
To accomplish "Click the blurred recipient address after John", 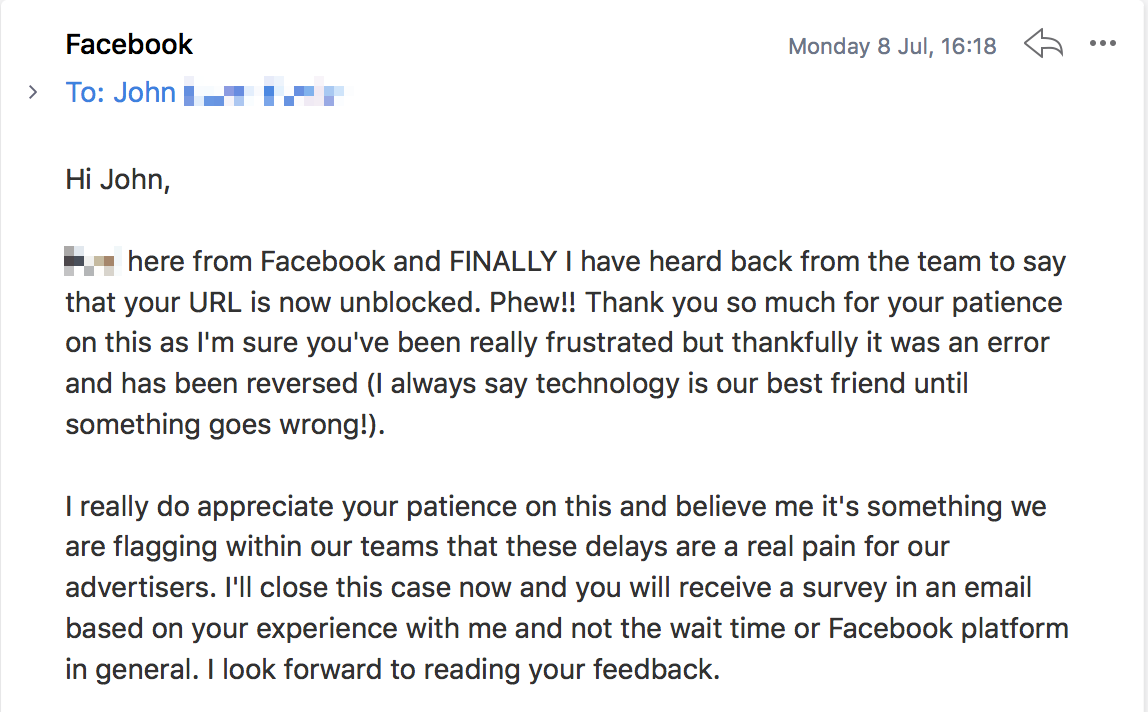I will tap(264, 93).
